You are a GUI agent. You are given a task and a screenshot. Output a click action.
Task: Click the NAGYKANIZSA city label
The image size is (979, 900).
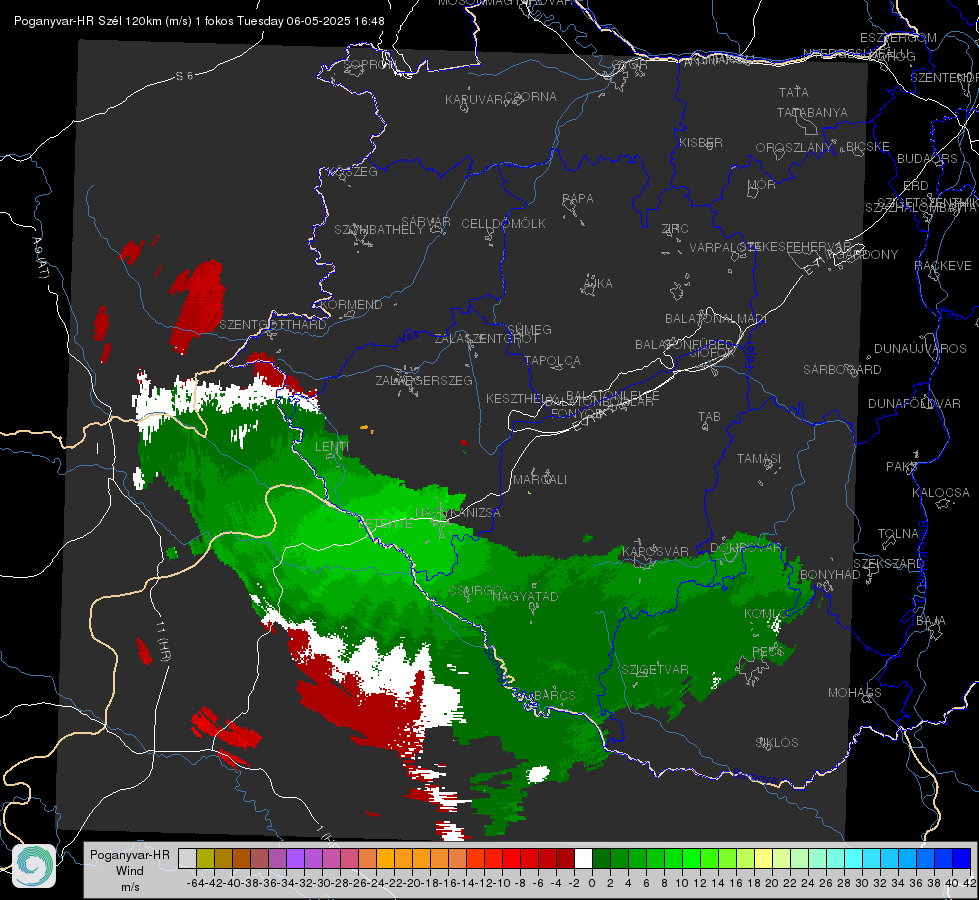pos(458,513)
